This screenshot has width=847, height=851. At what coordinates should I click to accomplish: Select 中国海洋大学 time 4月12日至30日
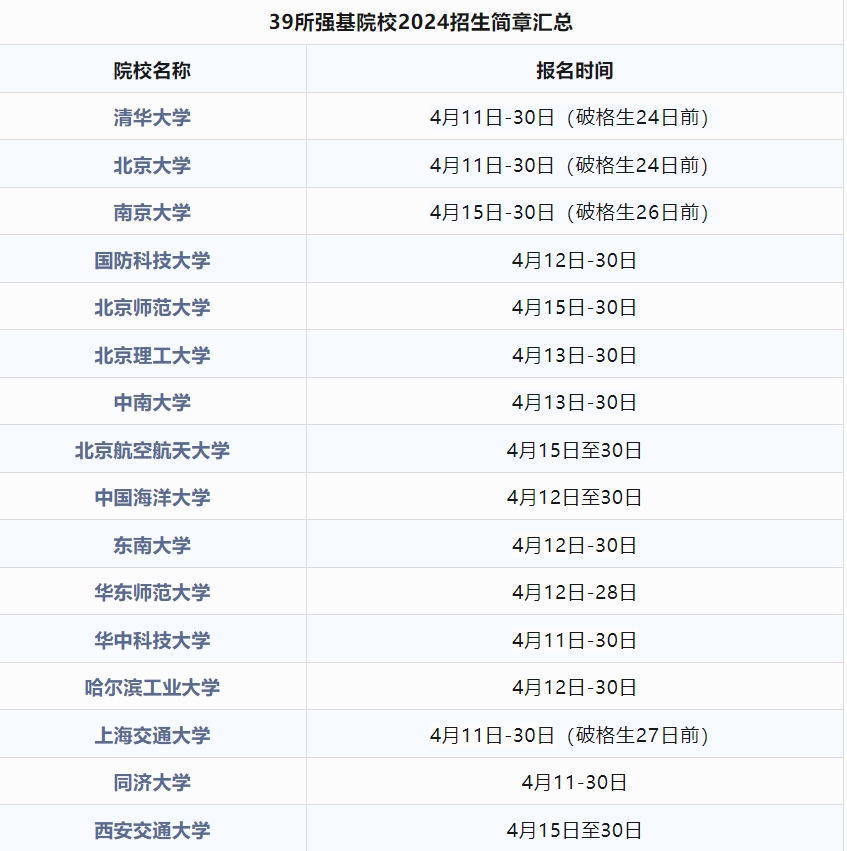coord(575,497)
